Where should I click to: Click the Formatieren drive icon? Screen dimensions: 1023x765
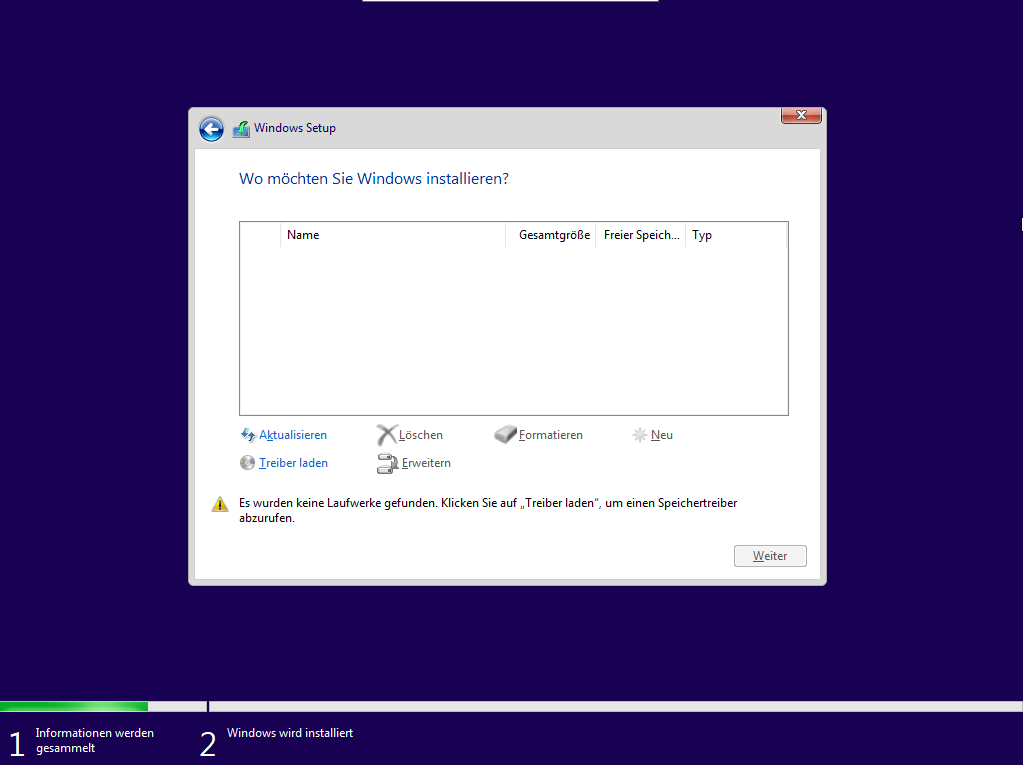[x=505, y=435]
